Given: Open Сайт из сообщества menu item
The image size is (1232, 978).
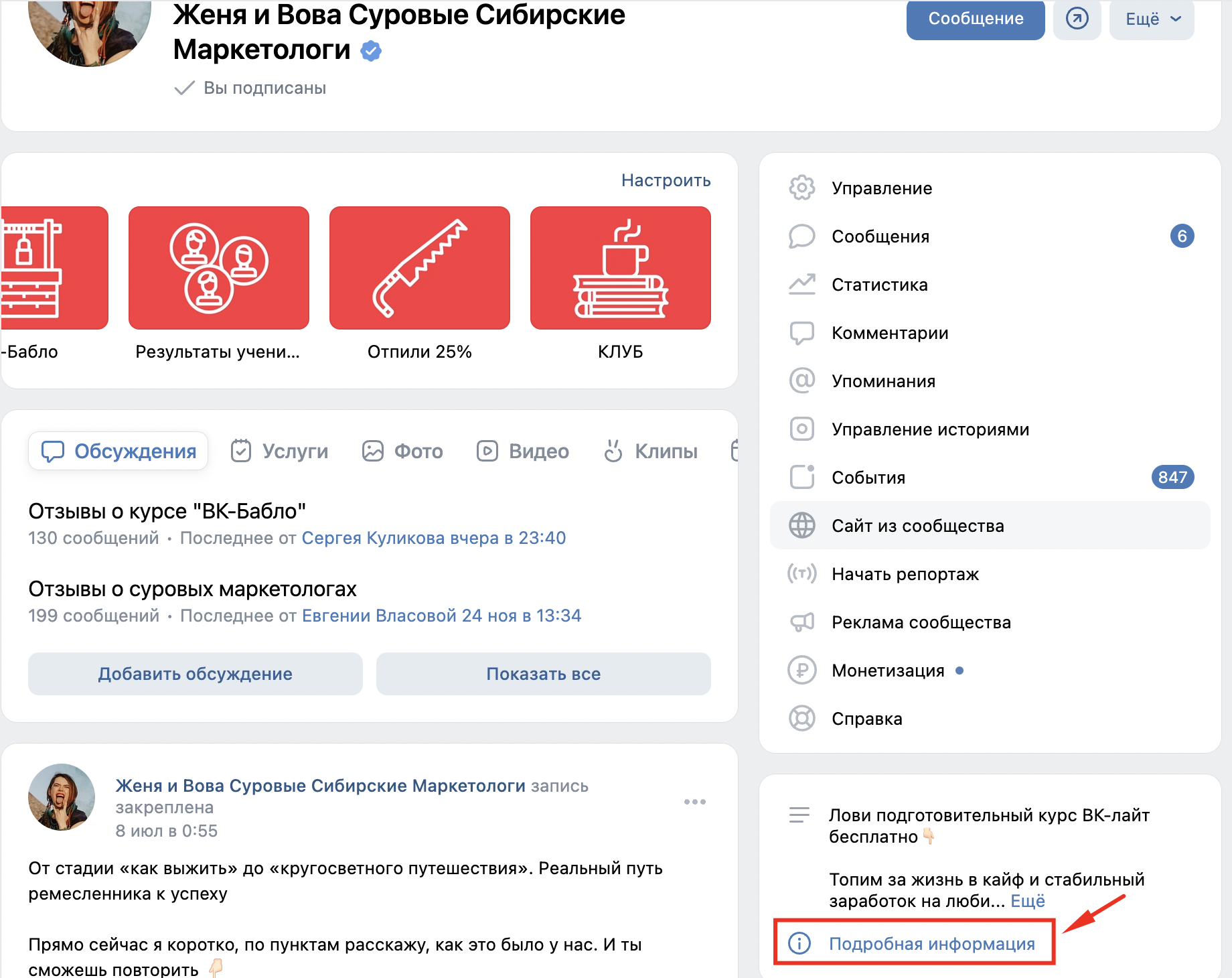Looking at the screenshot, I should [990, 526].
